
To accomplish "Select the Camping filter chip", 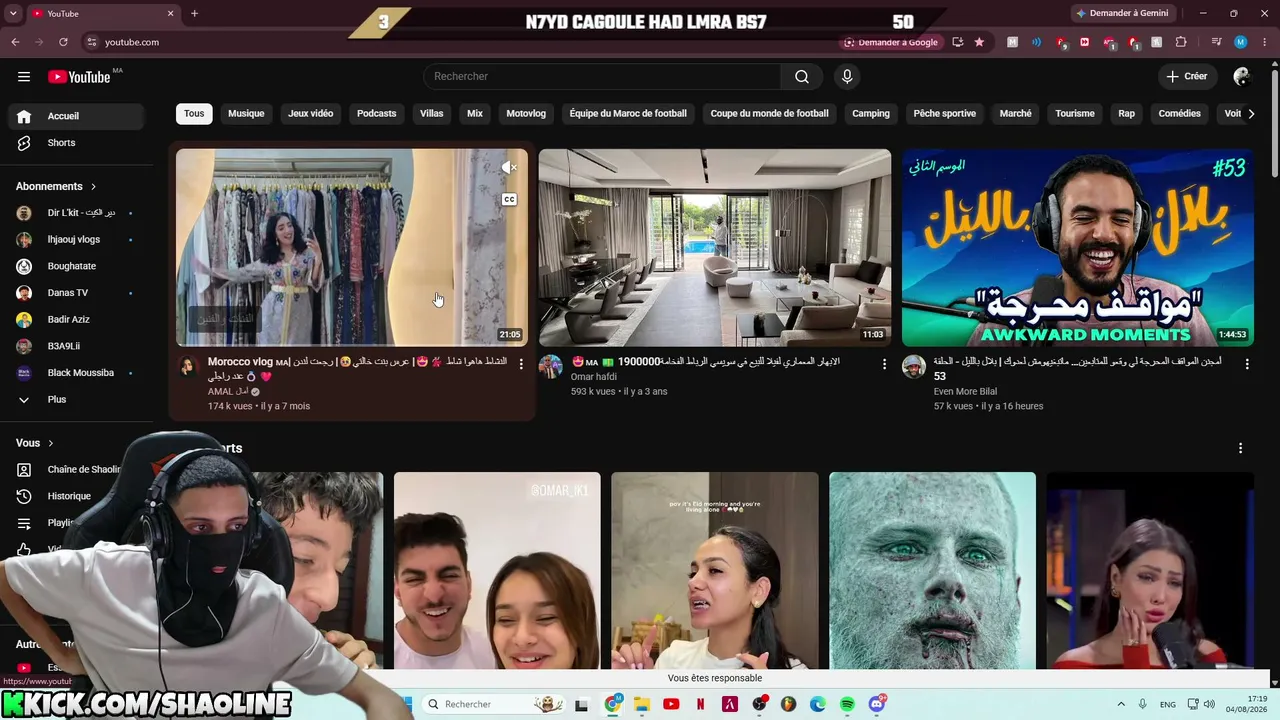I will [871, 114].
